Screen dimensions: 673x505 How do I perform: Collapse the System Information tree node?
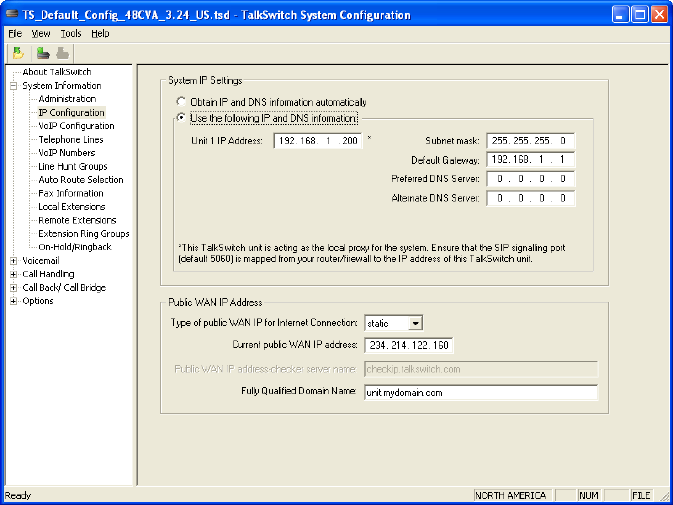tap(14, 86)
